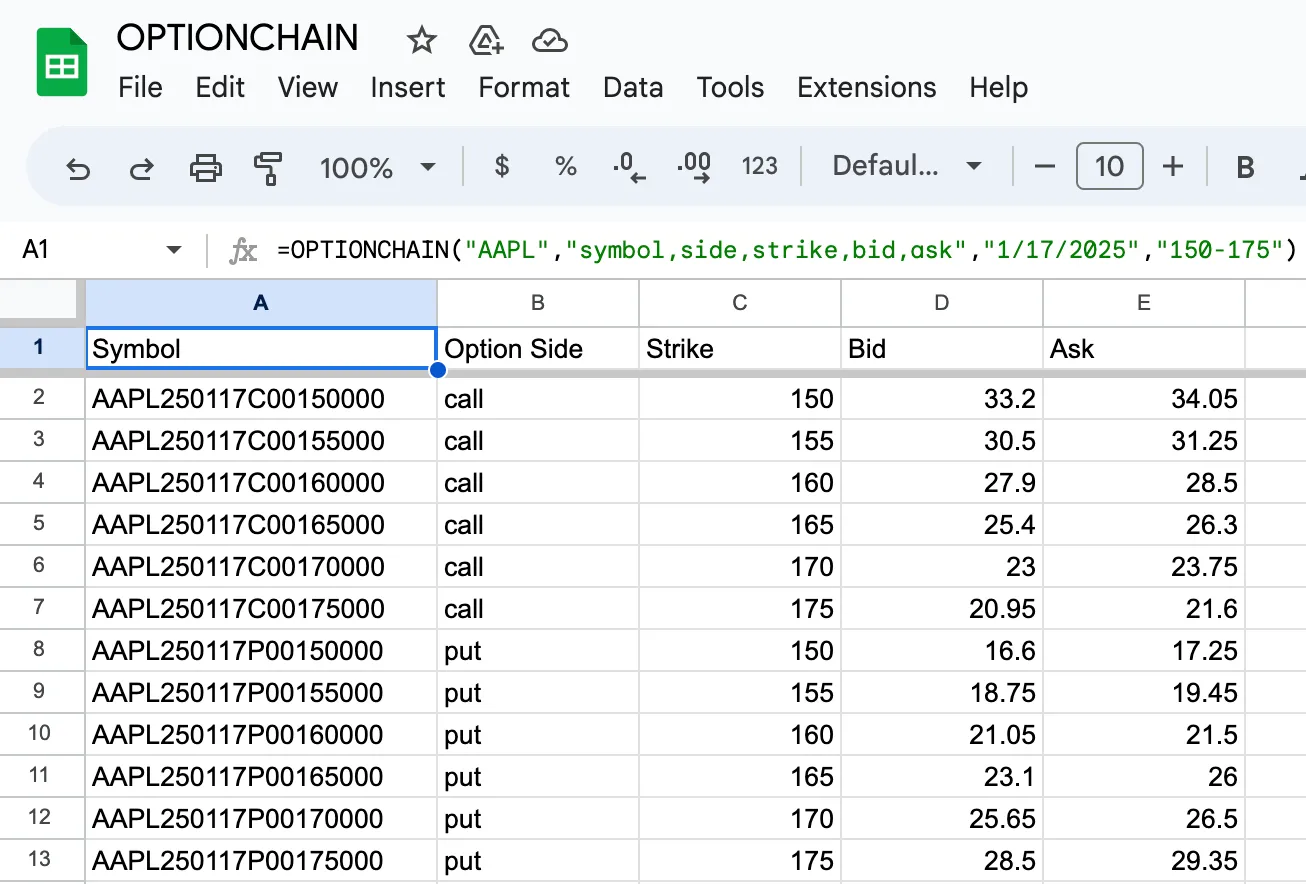Click bid value 20.95
This screenshot has height=884, width=1306.
[x=942, y=609]
